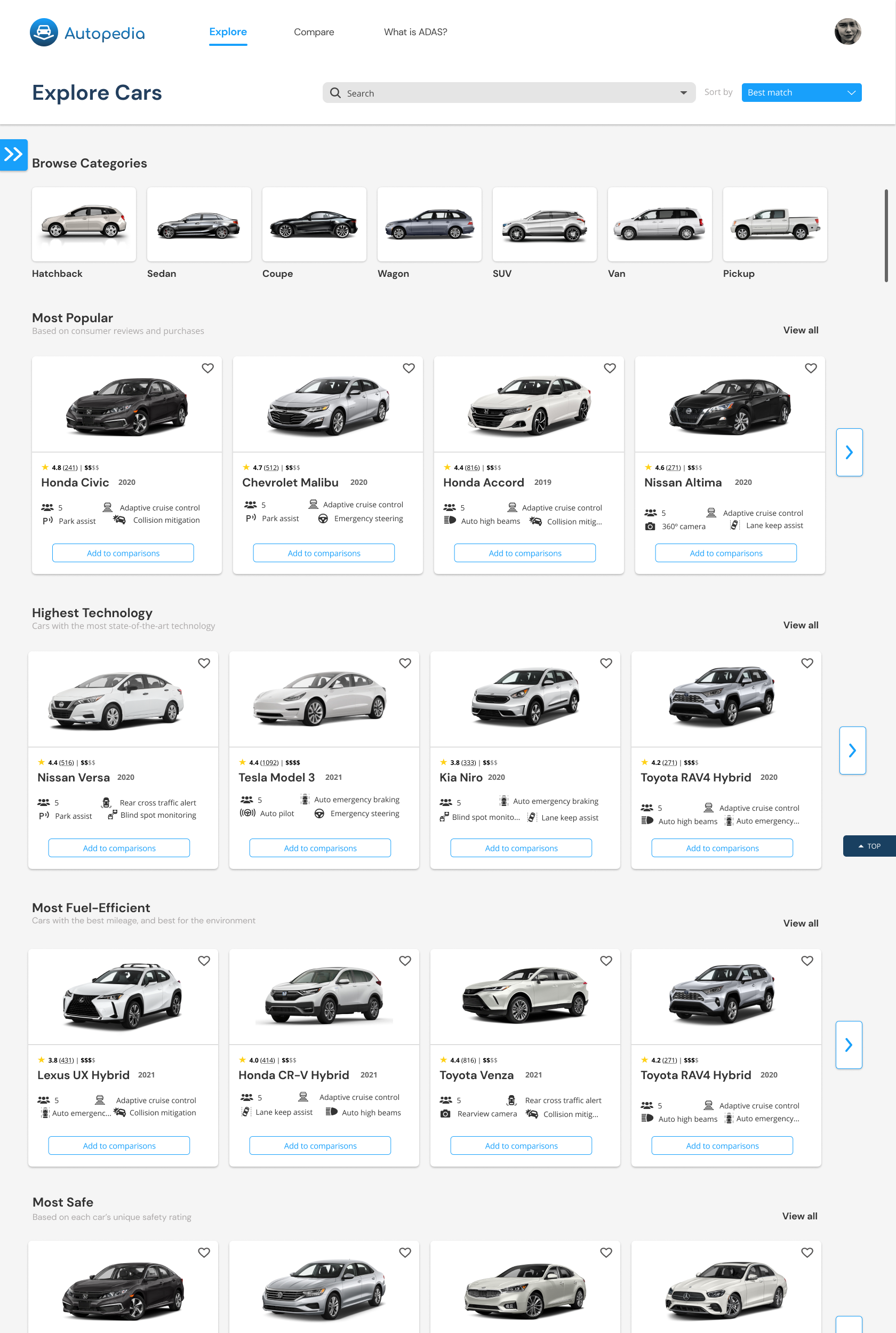896x1333 pixels.
Task: Favorite the Chevrolet Malibu with heart icon
Action: [x=409, y=369]
